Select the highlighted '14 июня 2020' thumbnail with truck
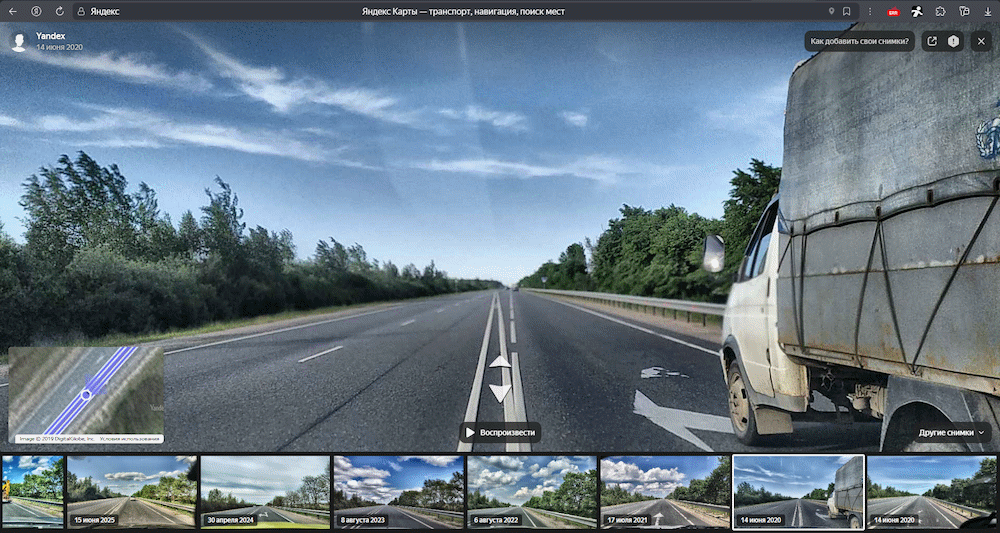This screenshot has height=533, width=1000. coord(798,492)
